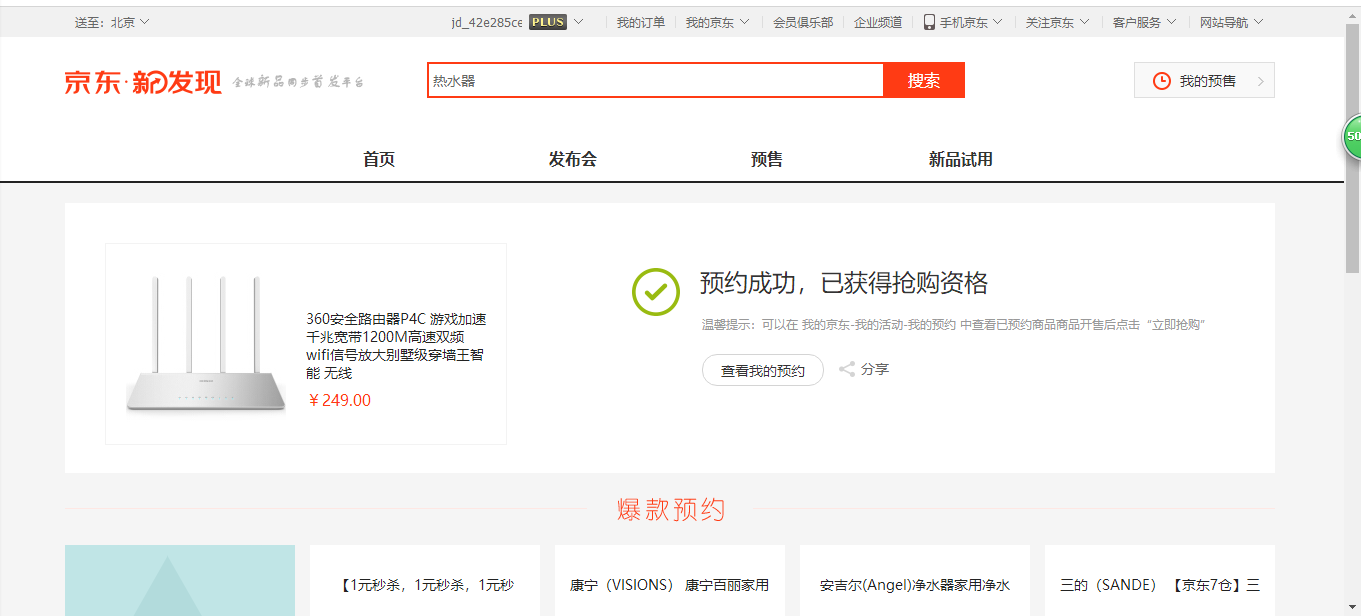Click the 爆款预约 heading
Image resolution: width=1361 pixels, height=616 pixels.
click(670, 509)
